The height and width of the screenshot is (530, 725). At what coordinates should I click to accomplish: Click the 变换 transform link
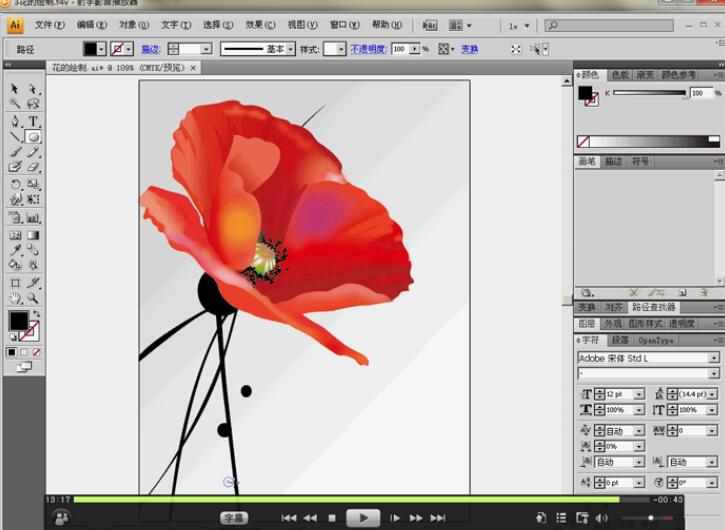(x=469, y=49)
